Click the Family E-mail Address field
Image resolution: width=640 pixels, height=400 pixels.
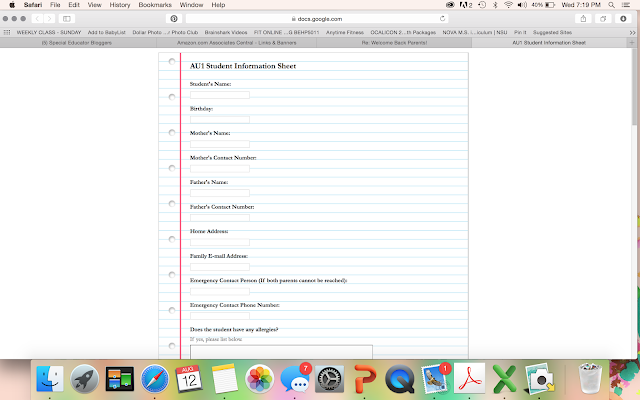pyautogui.click(x=220, y=267)
